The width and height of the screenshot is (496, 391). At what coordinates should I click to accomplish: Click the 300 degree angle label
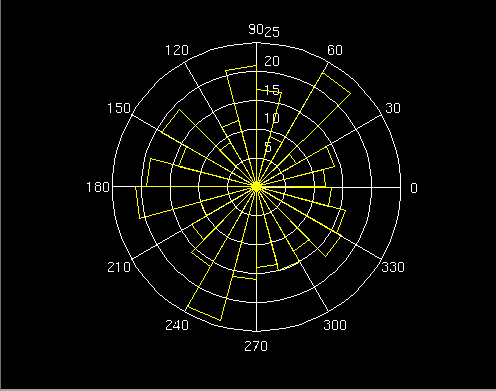pyautogui.click(x=335, y=325)
